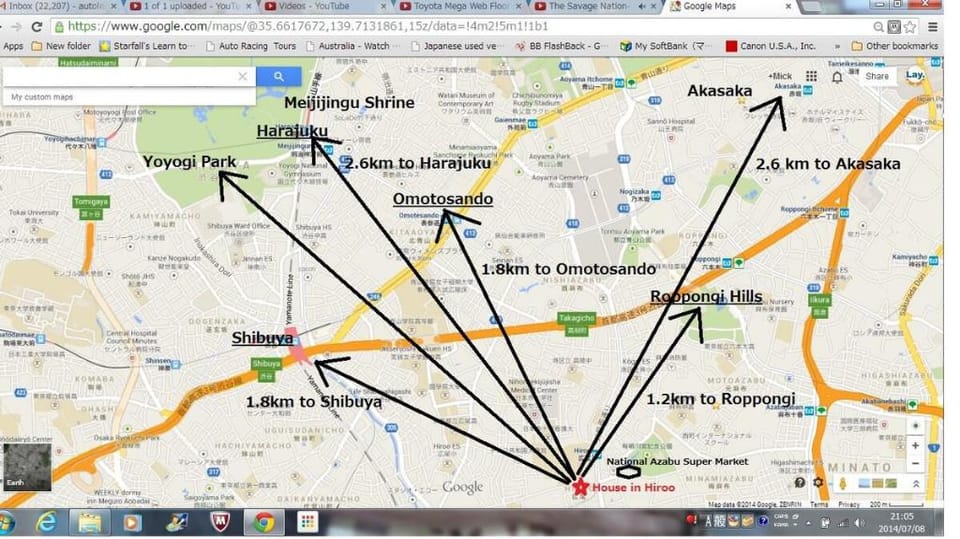
Task: Open Internet Explorer from the taskbar
Action: pyautogui.click(x=47, y=522)
